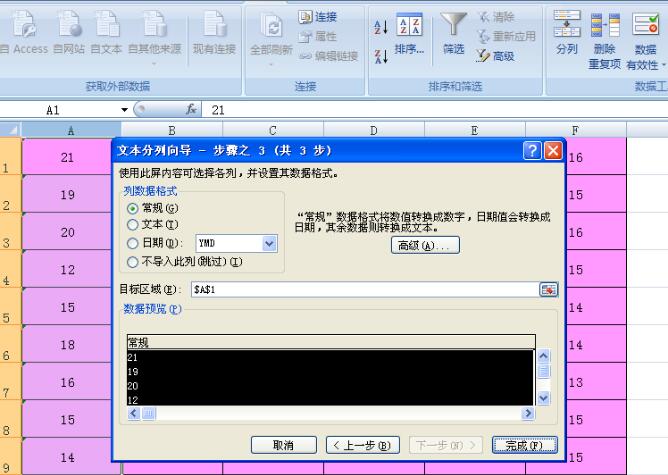
Task: Click the Advanced (高级) filter button
Action: pos(495,56)
